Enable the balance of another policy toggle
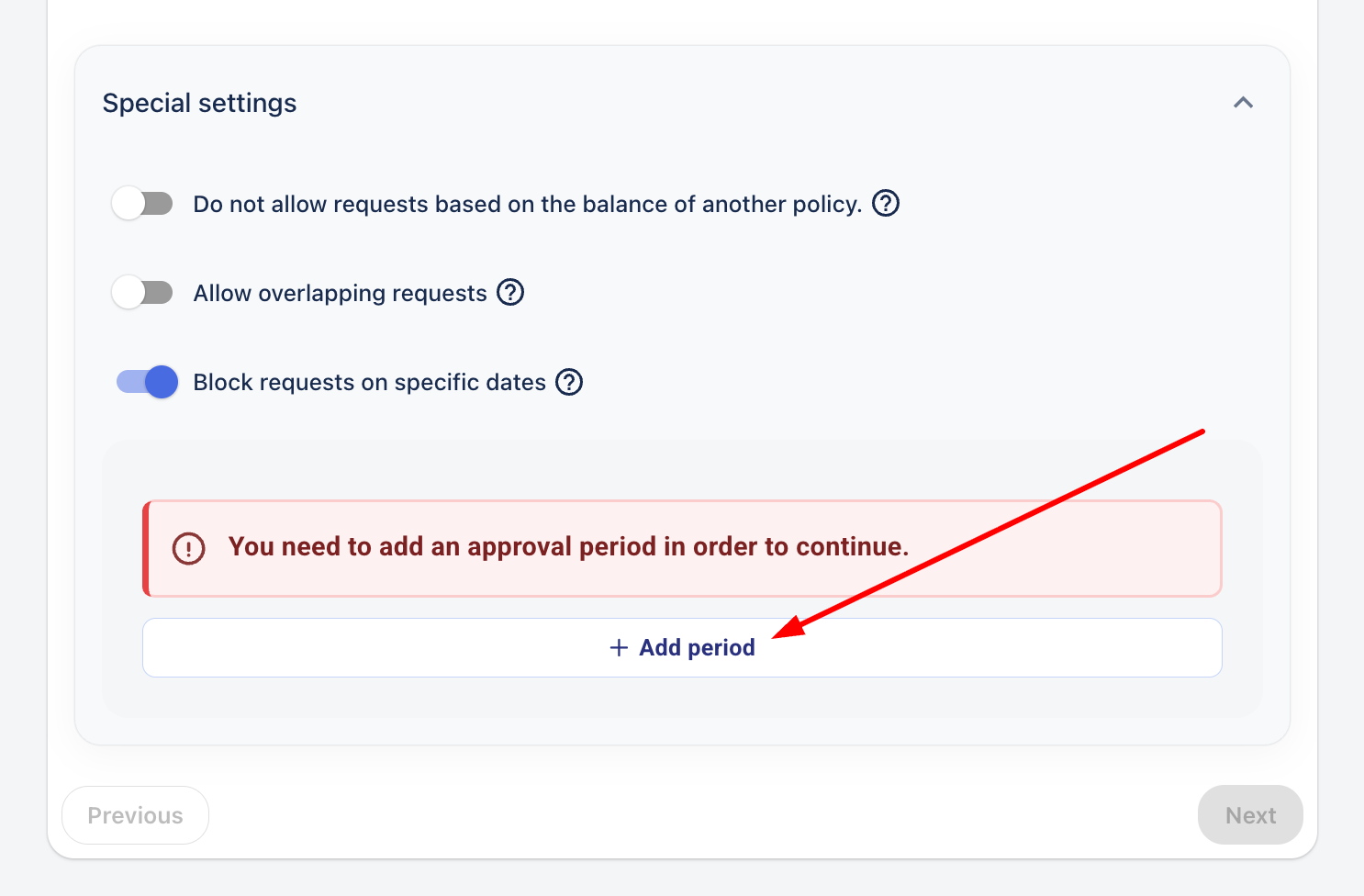 pyautogui.click(x=143, y=203)
